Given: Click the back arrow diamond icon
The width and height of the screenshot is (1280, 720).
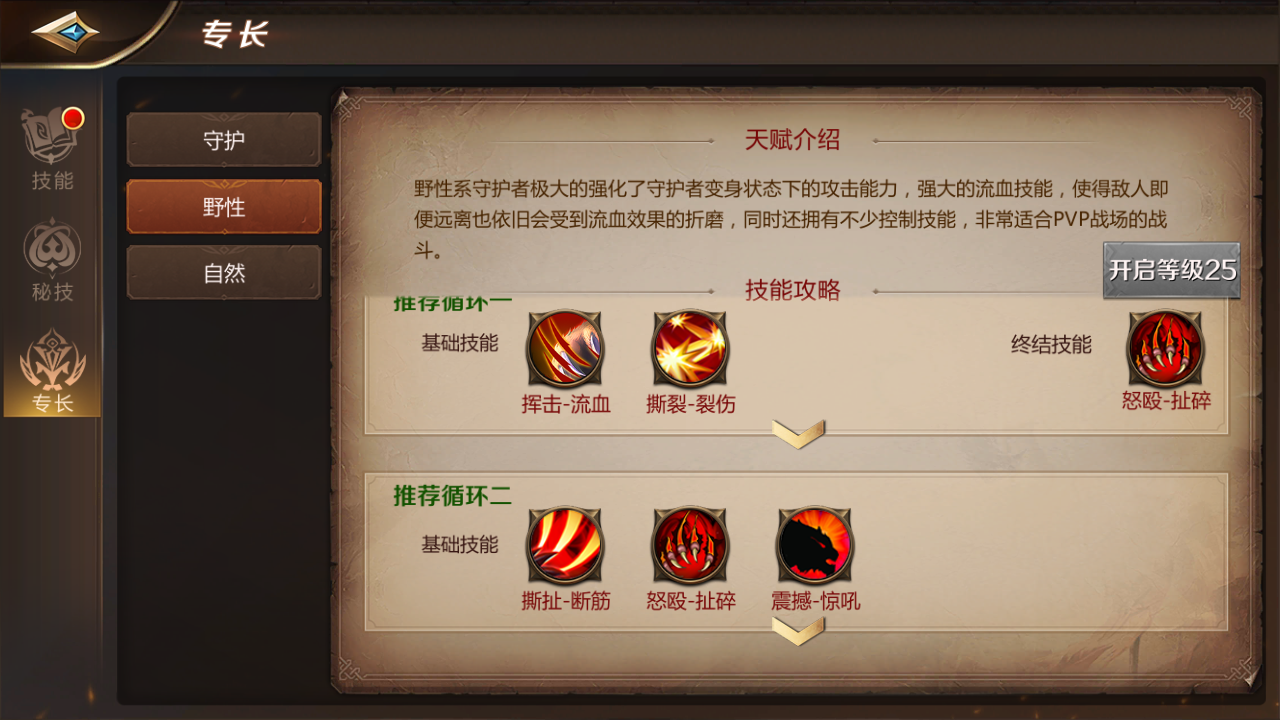Looking at the screenshot, I should coord(65,31).
